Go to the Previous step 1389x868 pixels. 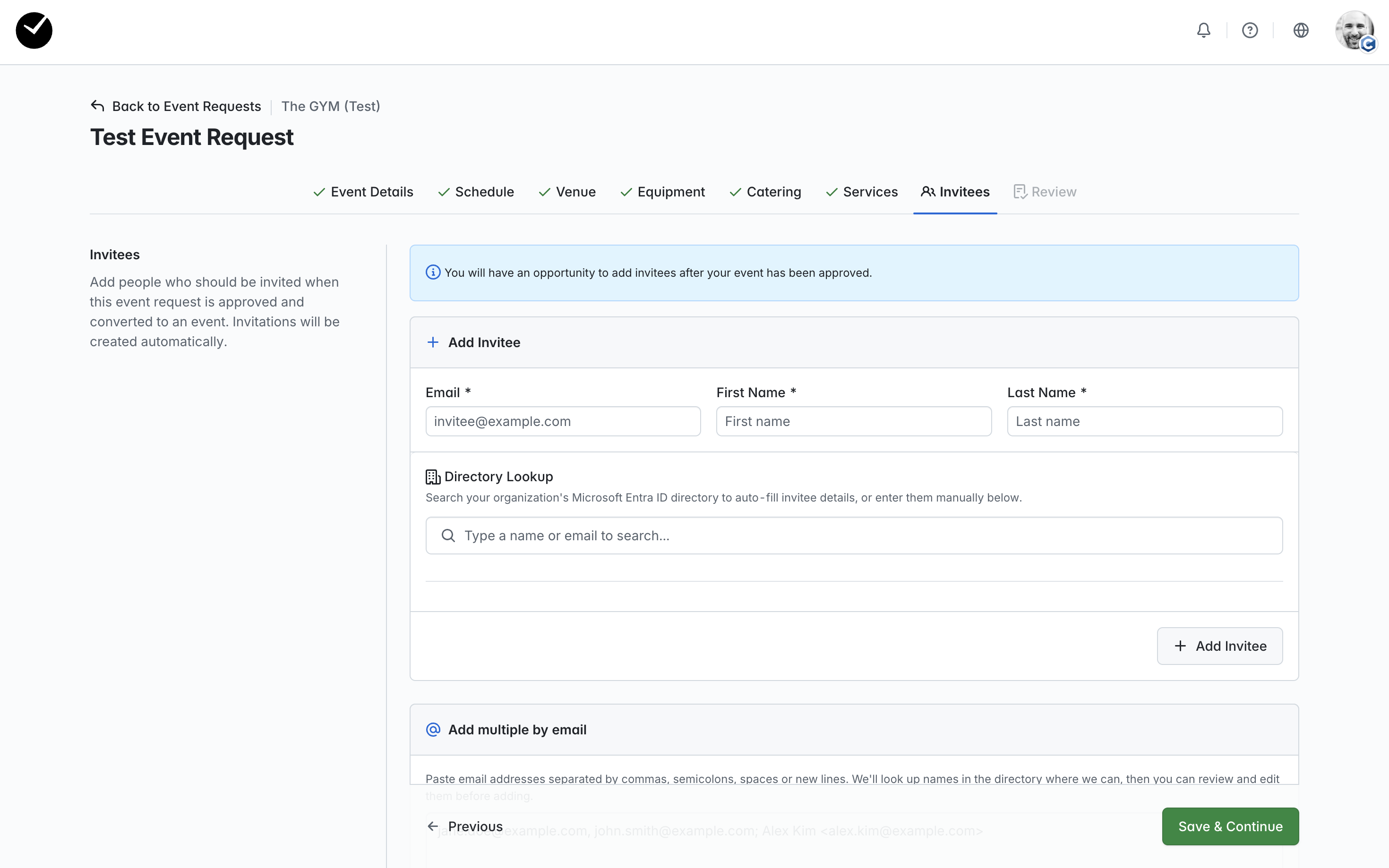(x=465, y=826)
